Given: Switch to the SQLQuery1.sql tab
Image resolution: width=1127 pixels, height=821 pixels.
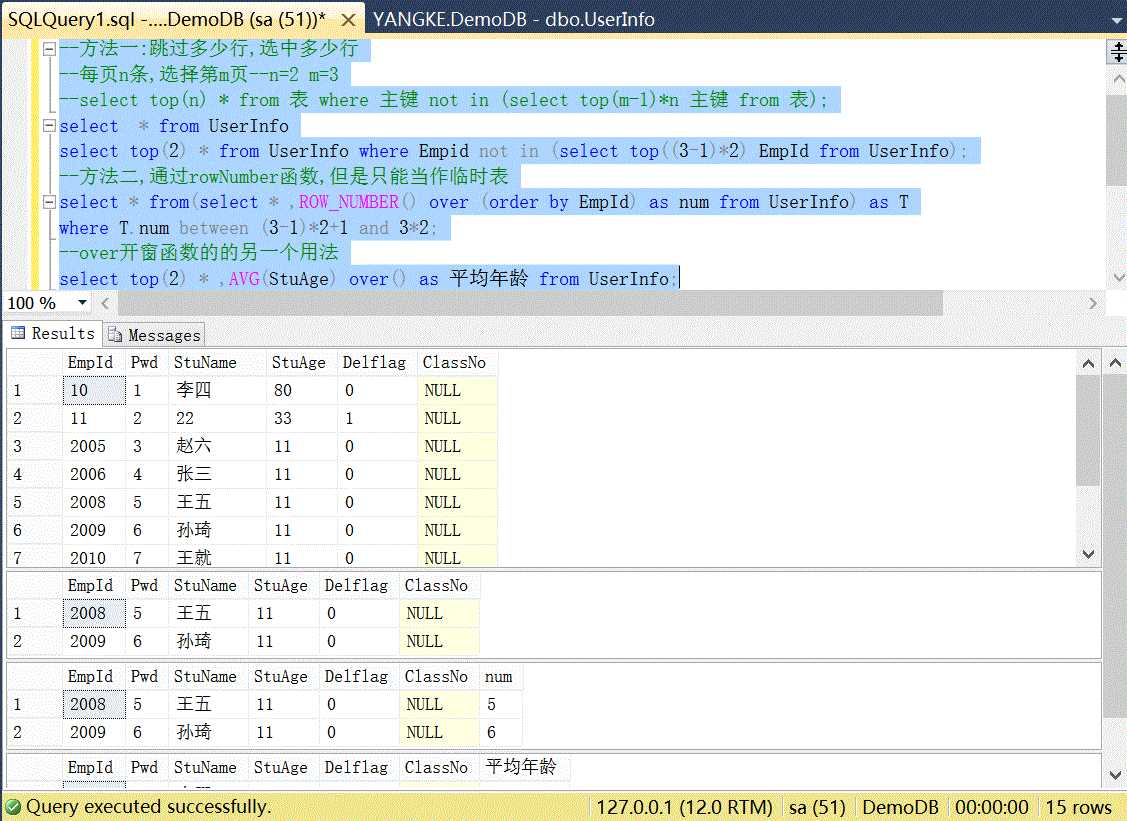Looking at the screenshot, I should 167,19.
